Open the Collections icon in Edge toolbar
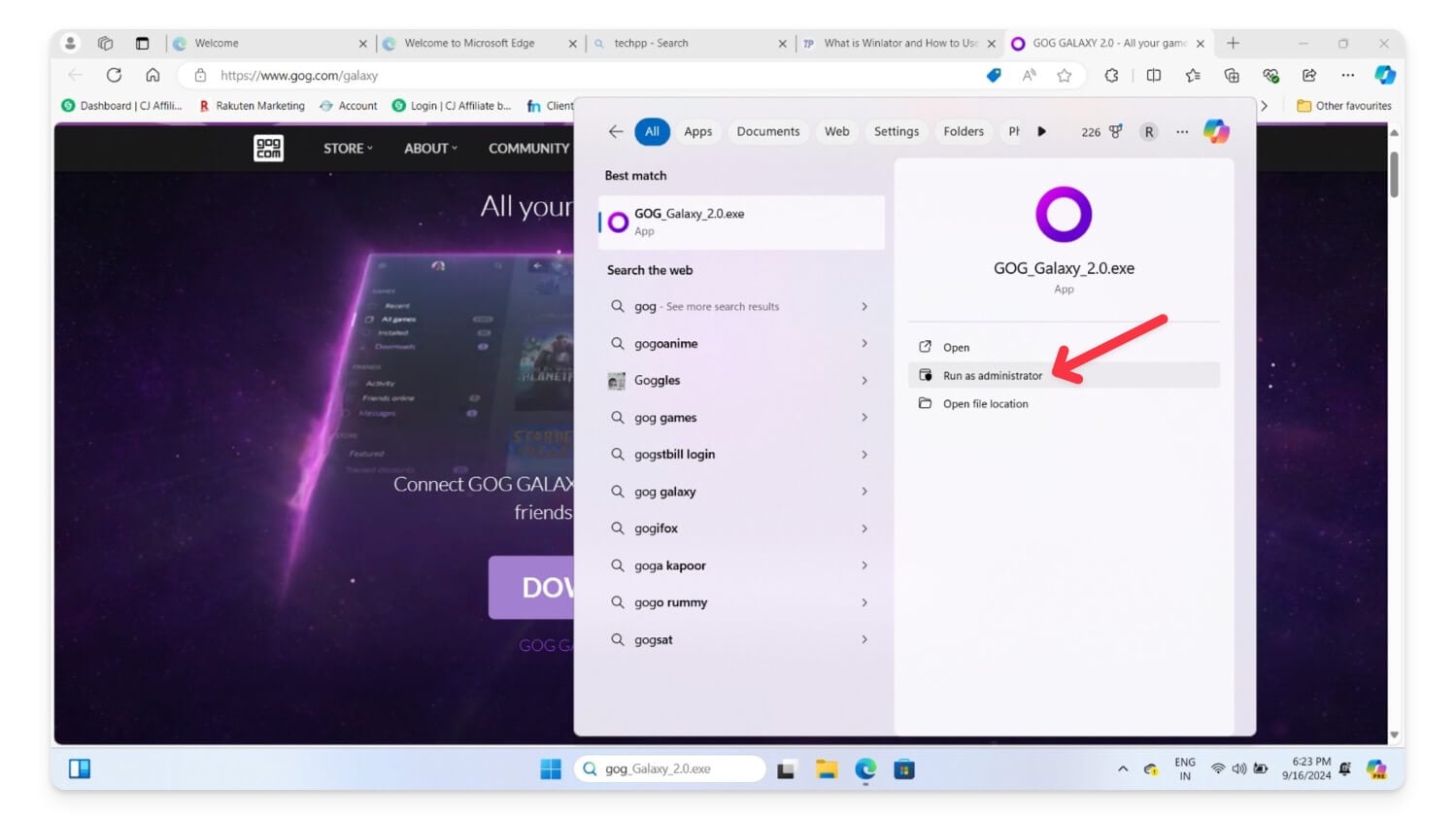This screenshot has height=819, width=1456. pos(1233,75)
